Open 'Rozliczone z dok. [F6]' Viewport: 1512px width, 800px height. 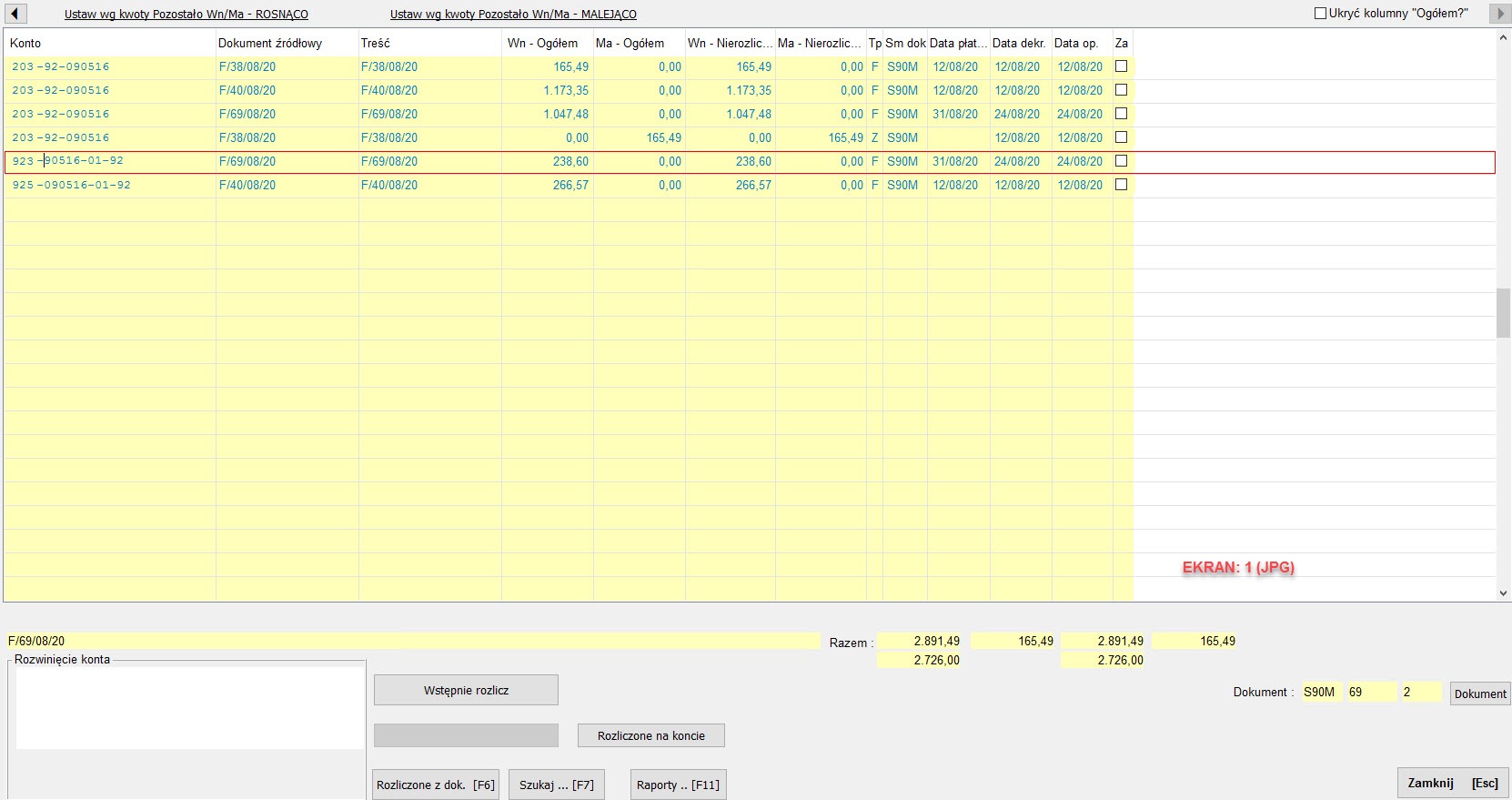tap(435, 785)
